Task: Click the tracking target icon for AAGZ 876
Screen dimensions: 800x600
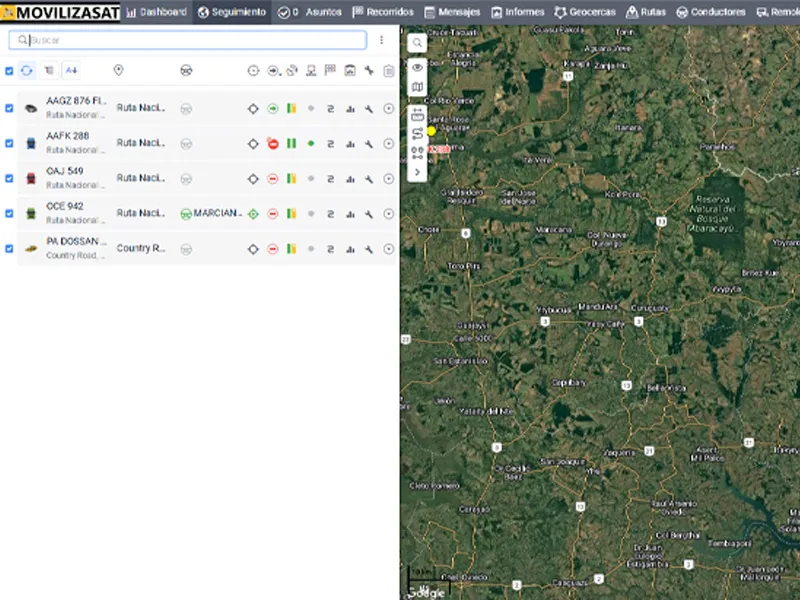Action: coord(253,109)
